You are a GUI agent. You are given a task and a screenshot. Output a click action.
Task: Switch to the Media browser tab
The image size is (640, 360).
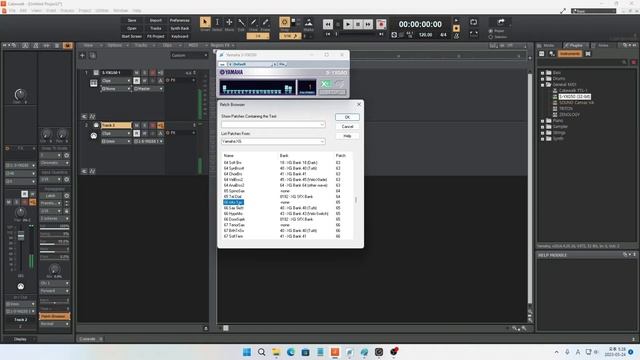549,45
